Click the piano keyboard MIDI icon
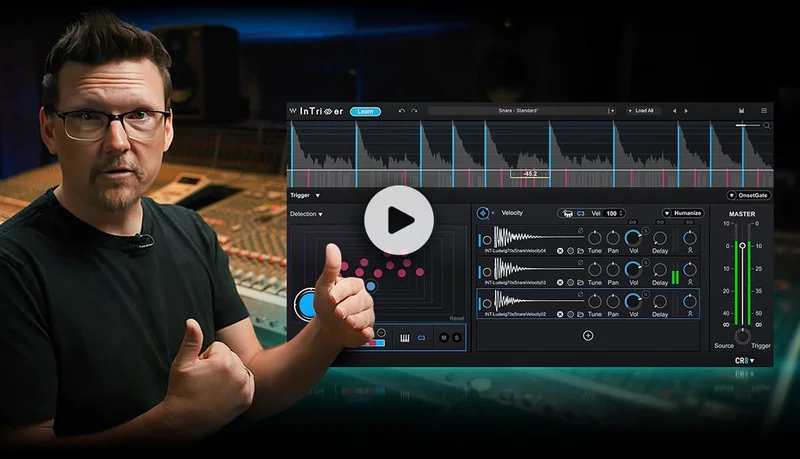 [x=405, y=338]
